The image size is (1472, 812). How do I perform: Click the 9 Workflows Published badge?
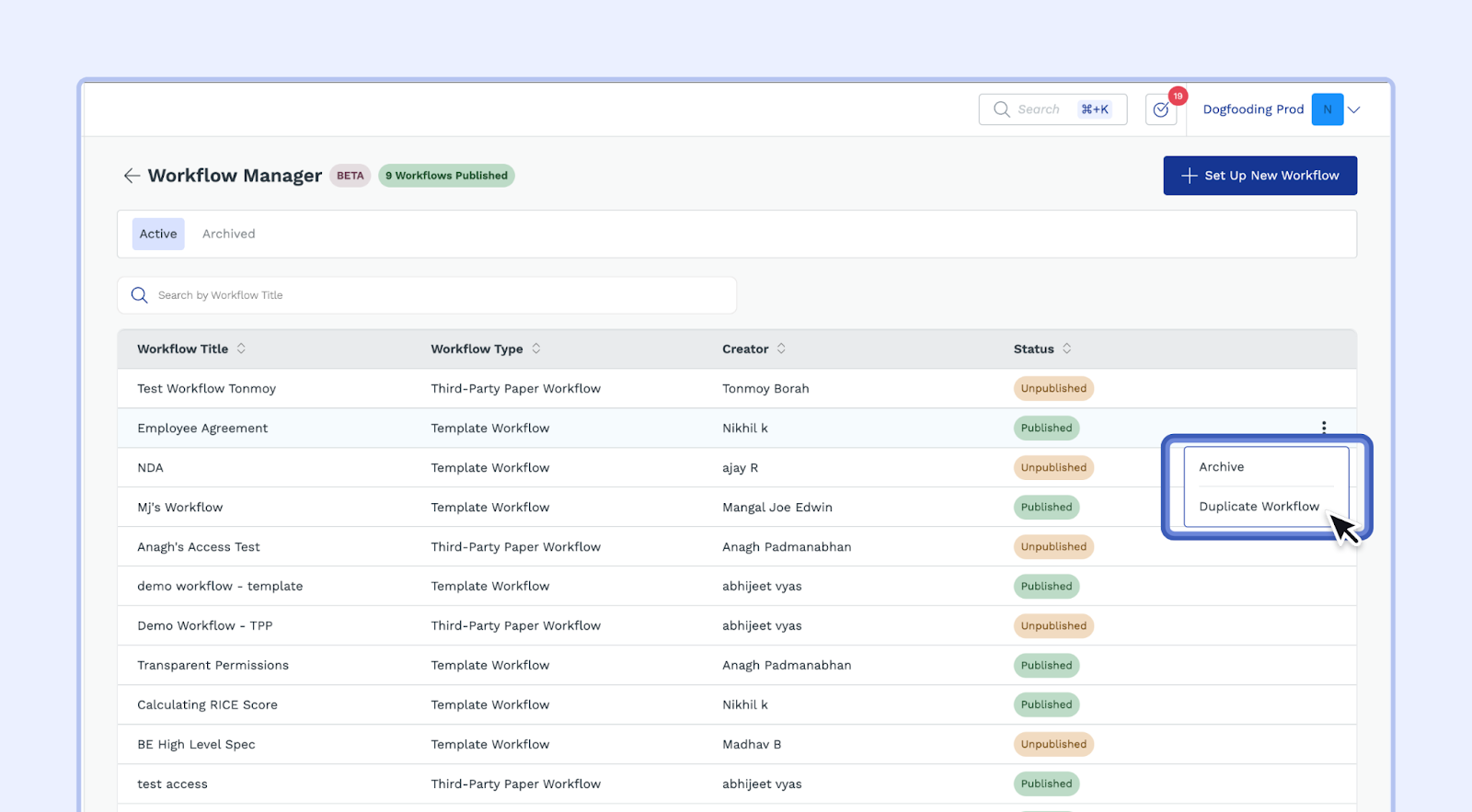[x=446, y=176]
